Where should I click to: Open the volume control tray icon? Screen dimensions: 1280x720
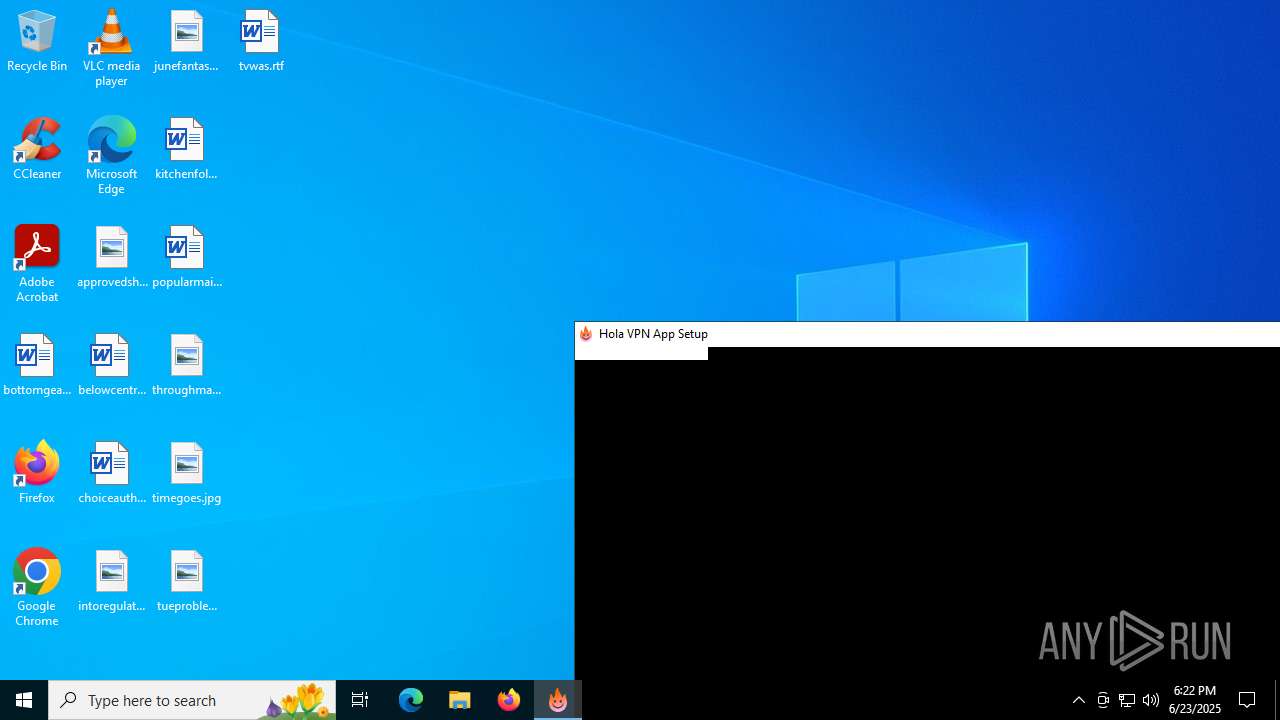(1151, 700)
